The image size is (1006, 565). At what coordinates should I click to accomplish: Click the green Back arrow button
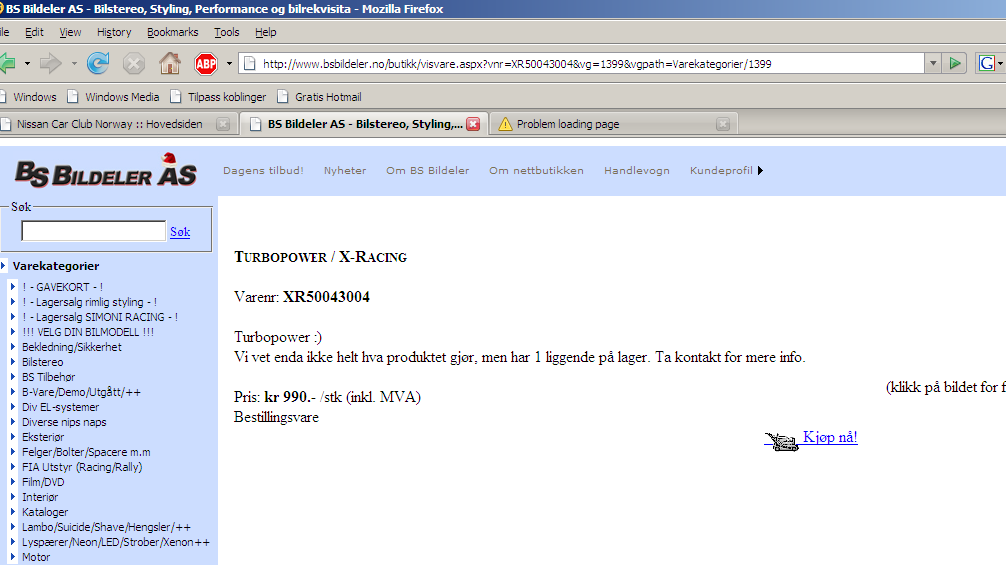click(7, 63)
